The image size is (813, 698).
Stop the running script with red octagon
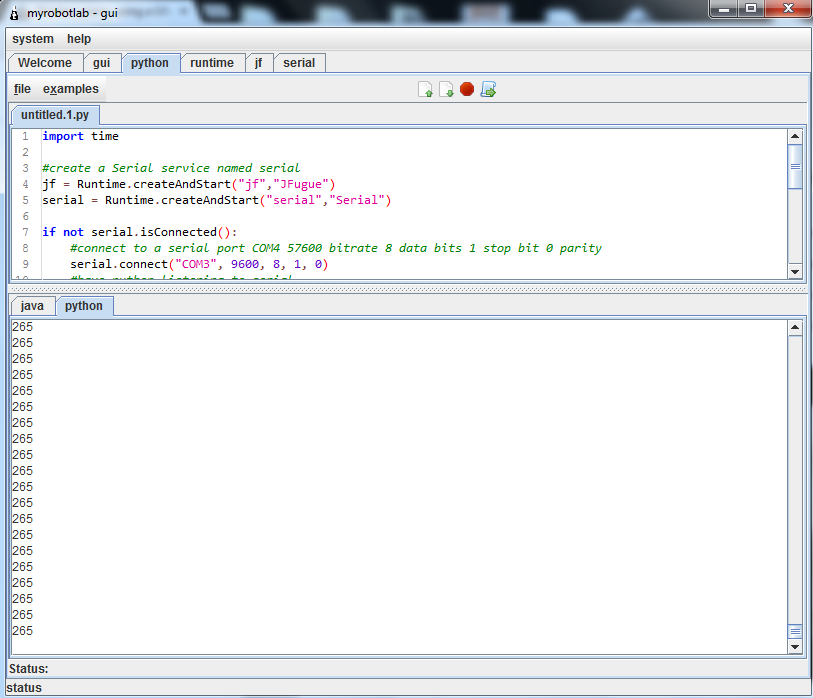coord(467,89)
